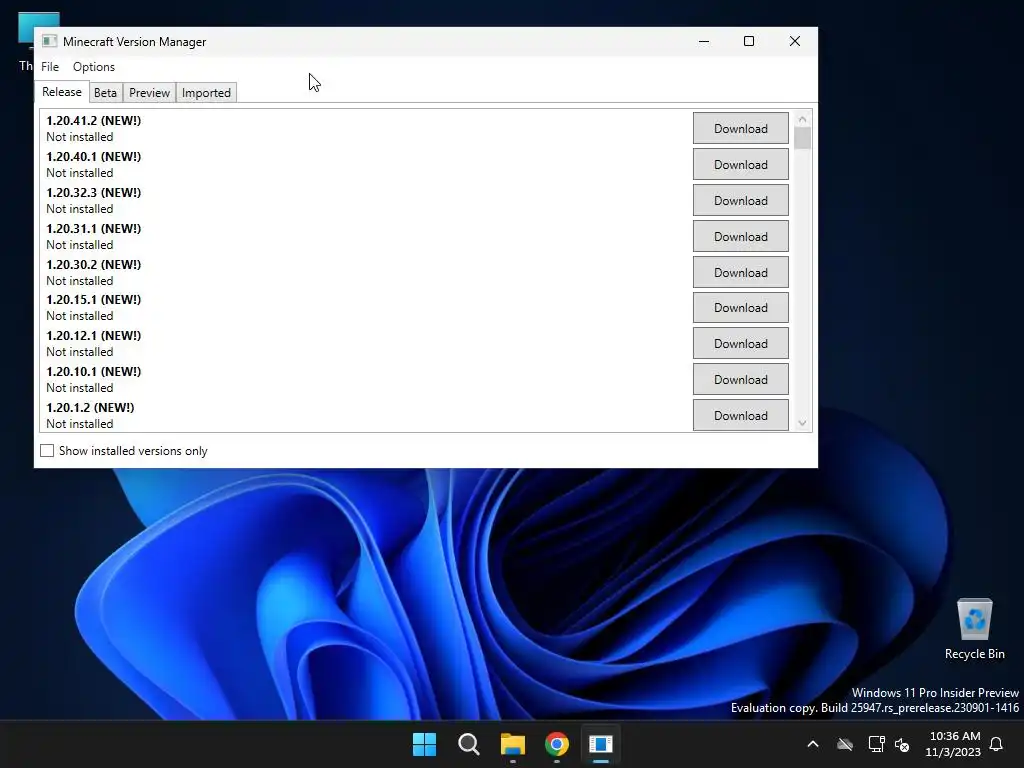Select Minecraft Version Manager taskbar icon
Screen dimensions: 1024x768
(601, 744)
